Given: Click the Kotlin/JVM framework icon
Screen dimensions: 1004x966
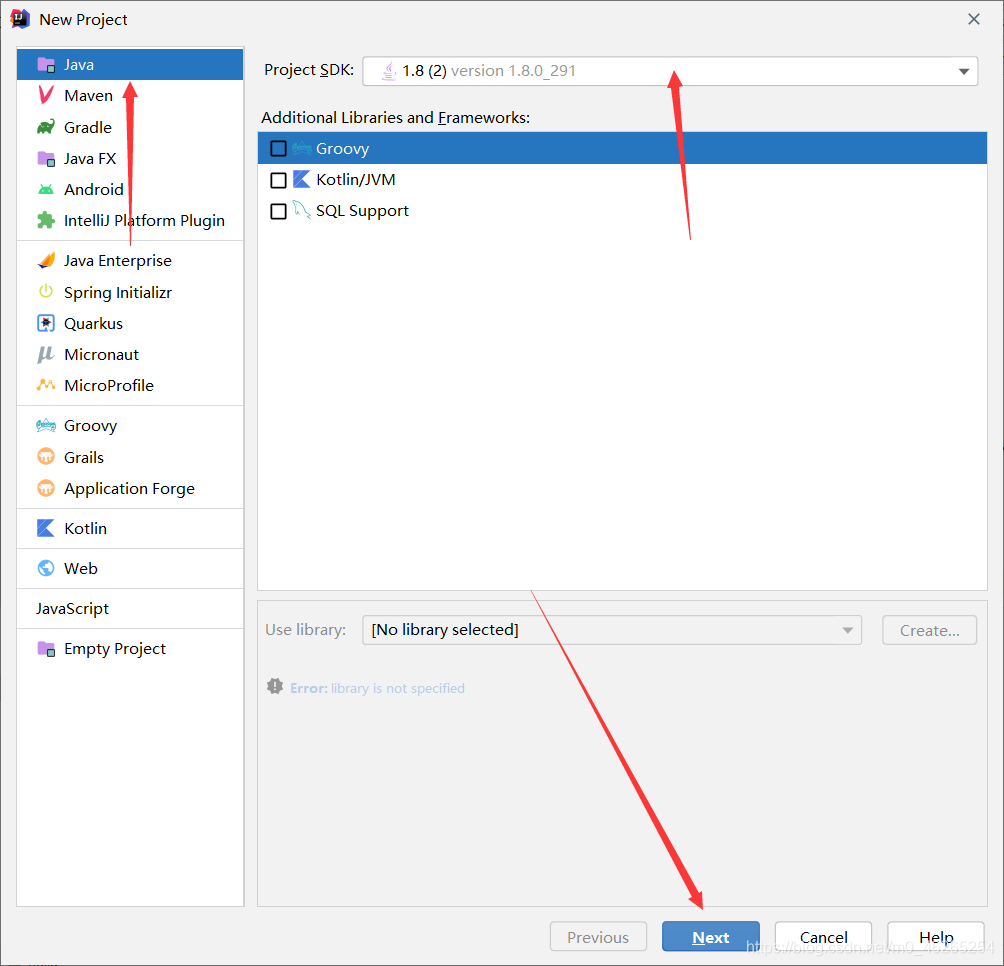Looking at the screenshot, I should click(302, 179).
